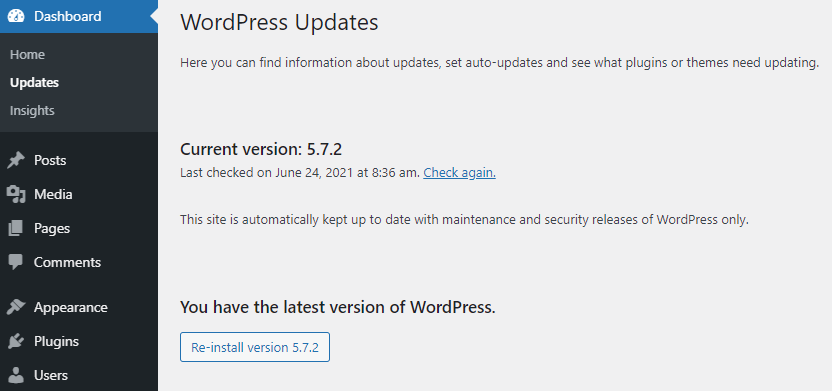Image resolution: width=832 pixels, height=391 pixels.
Task: Click the Media library icon
Action: pyautogui.click(x=16, y=195)
